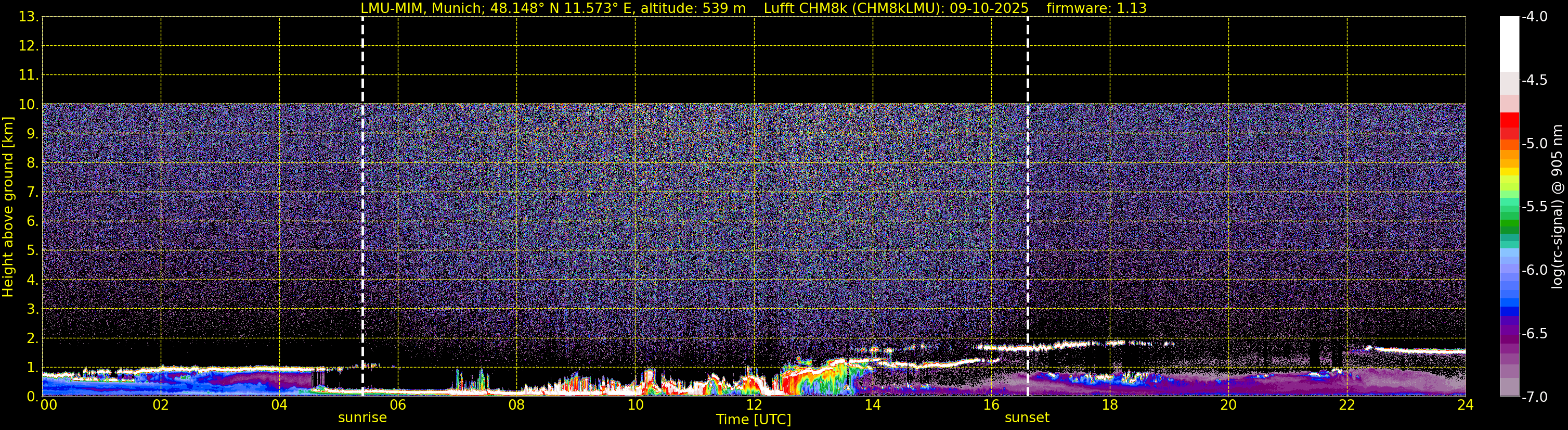Click the '16' time tick label
Image resolution: width=1568 pixels, height=430 pixels.
click(x=992, y=405)
